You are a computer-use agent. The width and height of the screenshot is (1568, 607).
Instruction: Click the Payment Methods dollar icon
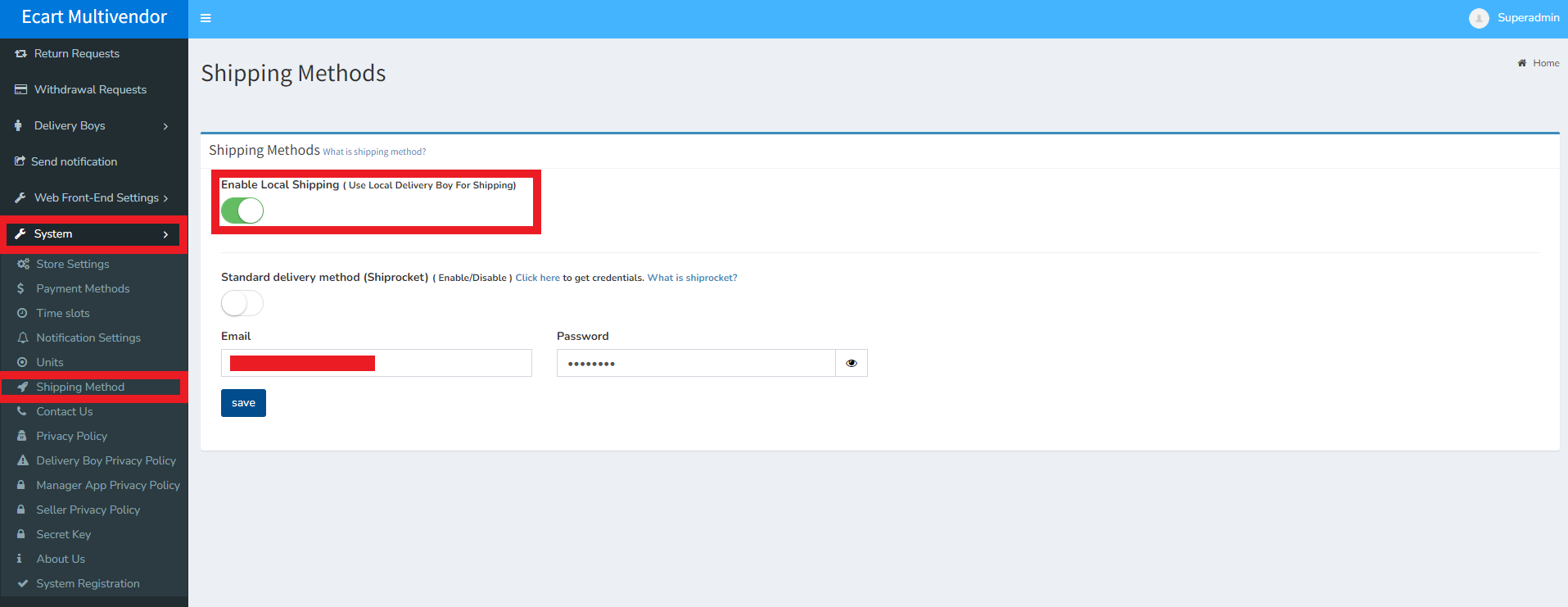[20, 288]
